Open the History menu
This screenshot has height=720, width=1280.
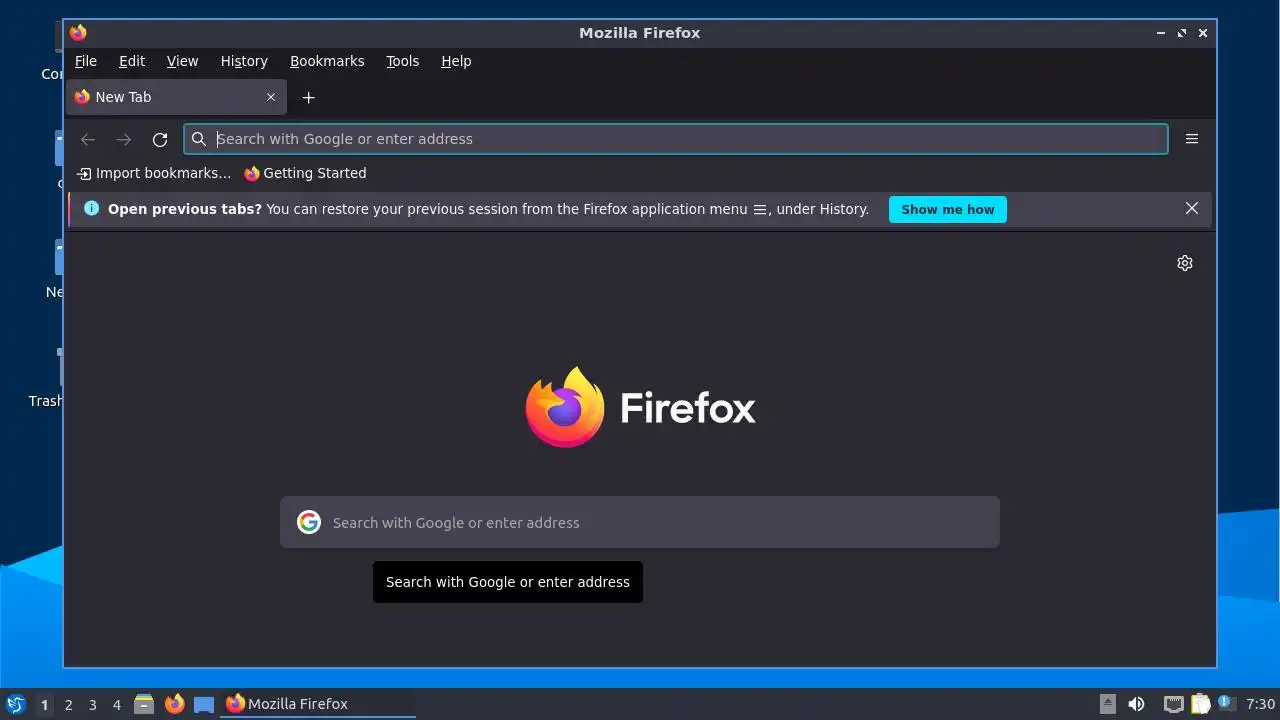coord(244,61)
